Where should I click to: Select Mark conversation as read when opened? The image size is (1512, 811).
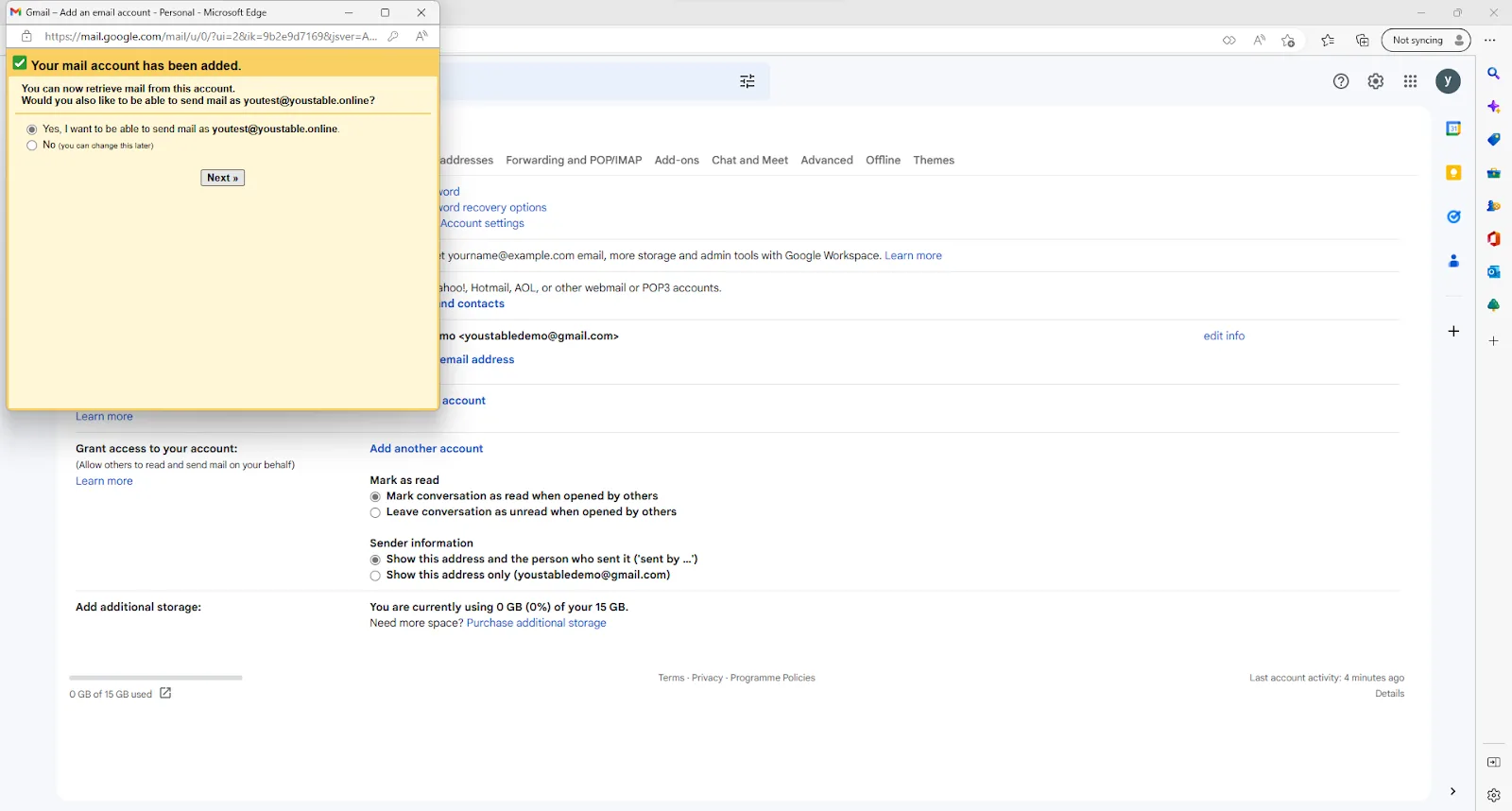coord(375,496)
